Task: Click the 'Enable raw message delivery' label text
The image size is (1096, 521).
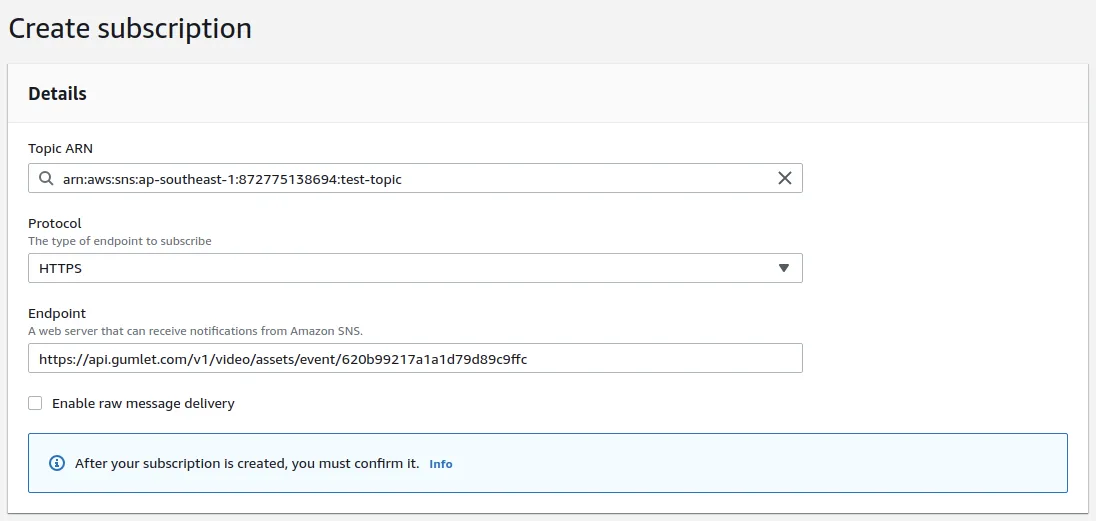Action: coord(143,404)
